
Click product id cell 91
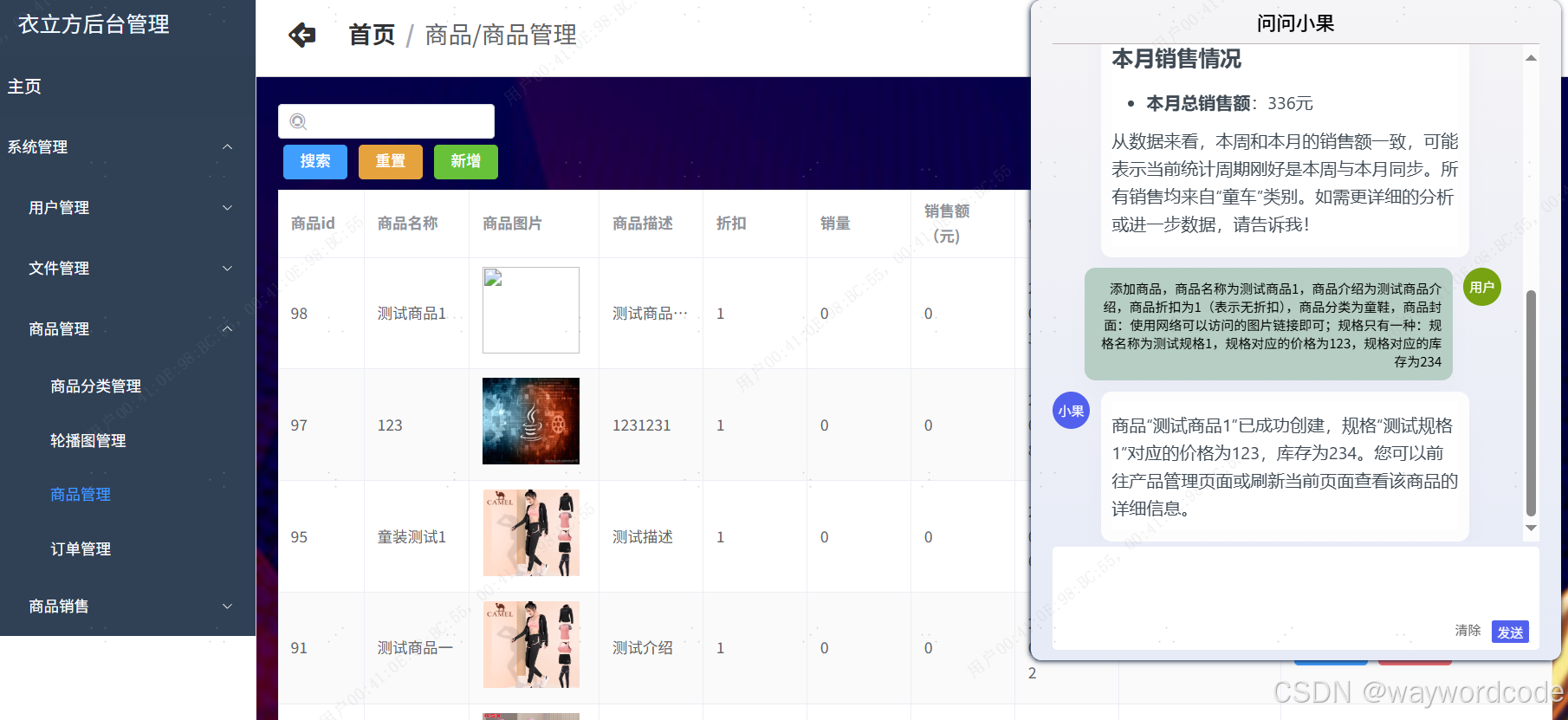point(299,648)
